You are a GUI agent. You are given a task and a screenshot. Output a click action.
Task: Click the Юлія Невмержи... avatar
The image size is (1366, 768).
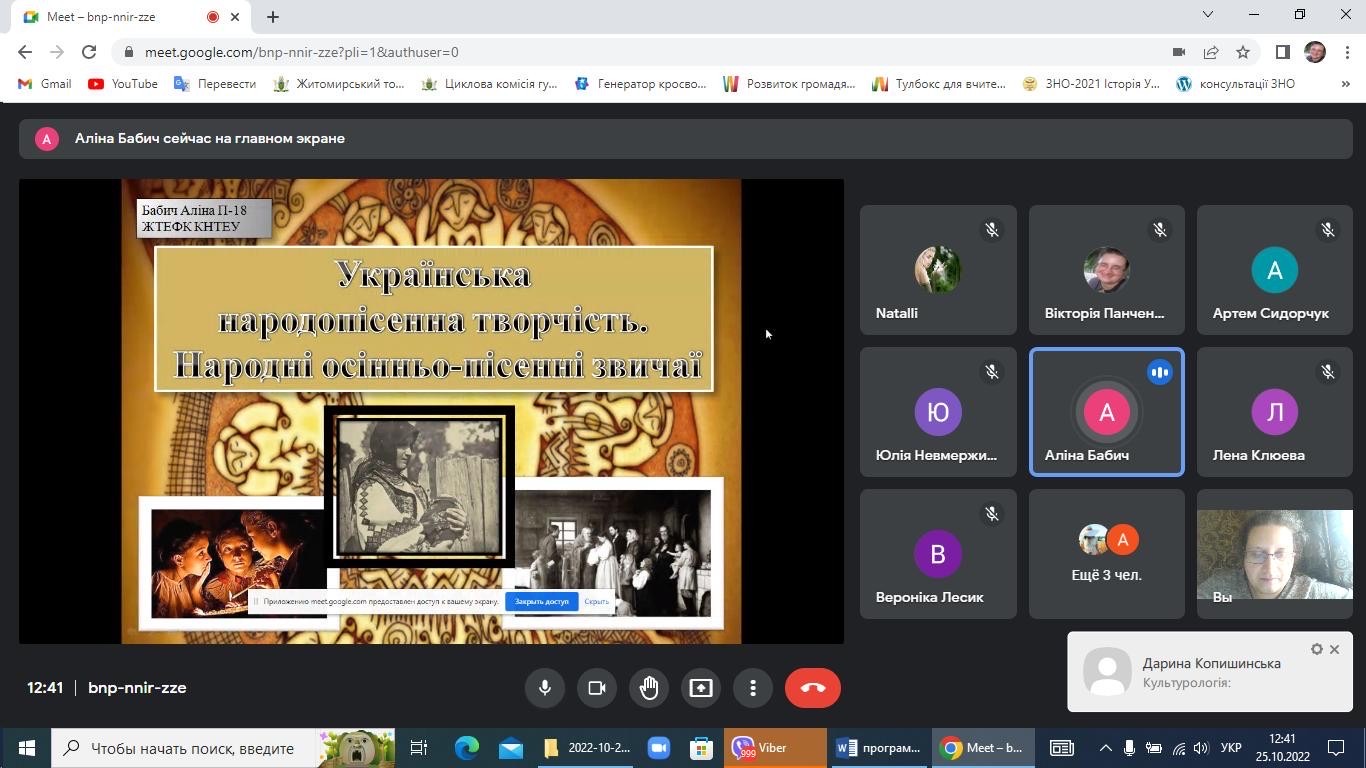[x=938, y=412]
